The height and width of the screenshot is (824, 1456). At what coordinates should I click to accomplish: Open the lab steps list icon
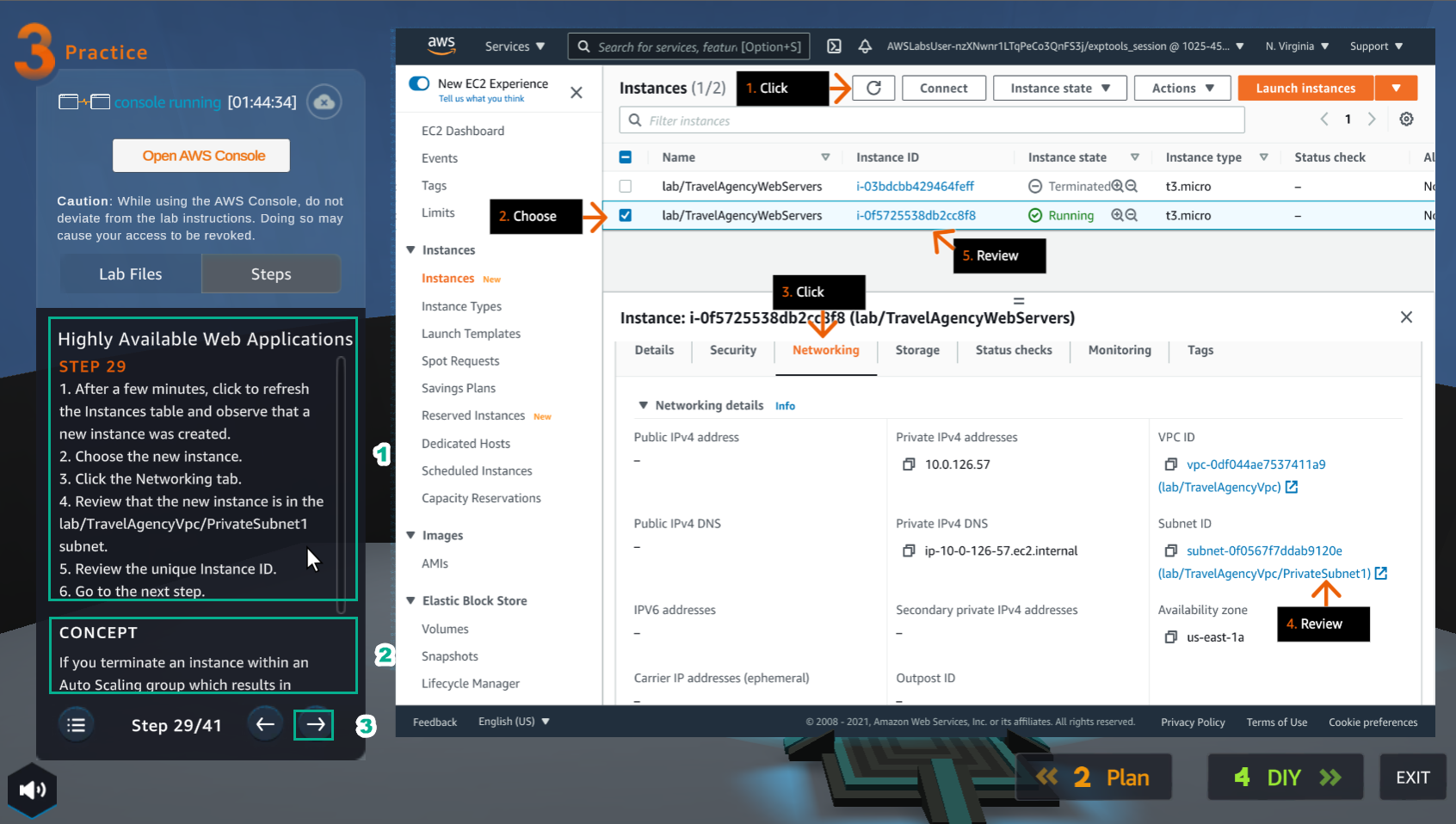(x=77, y=725)
